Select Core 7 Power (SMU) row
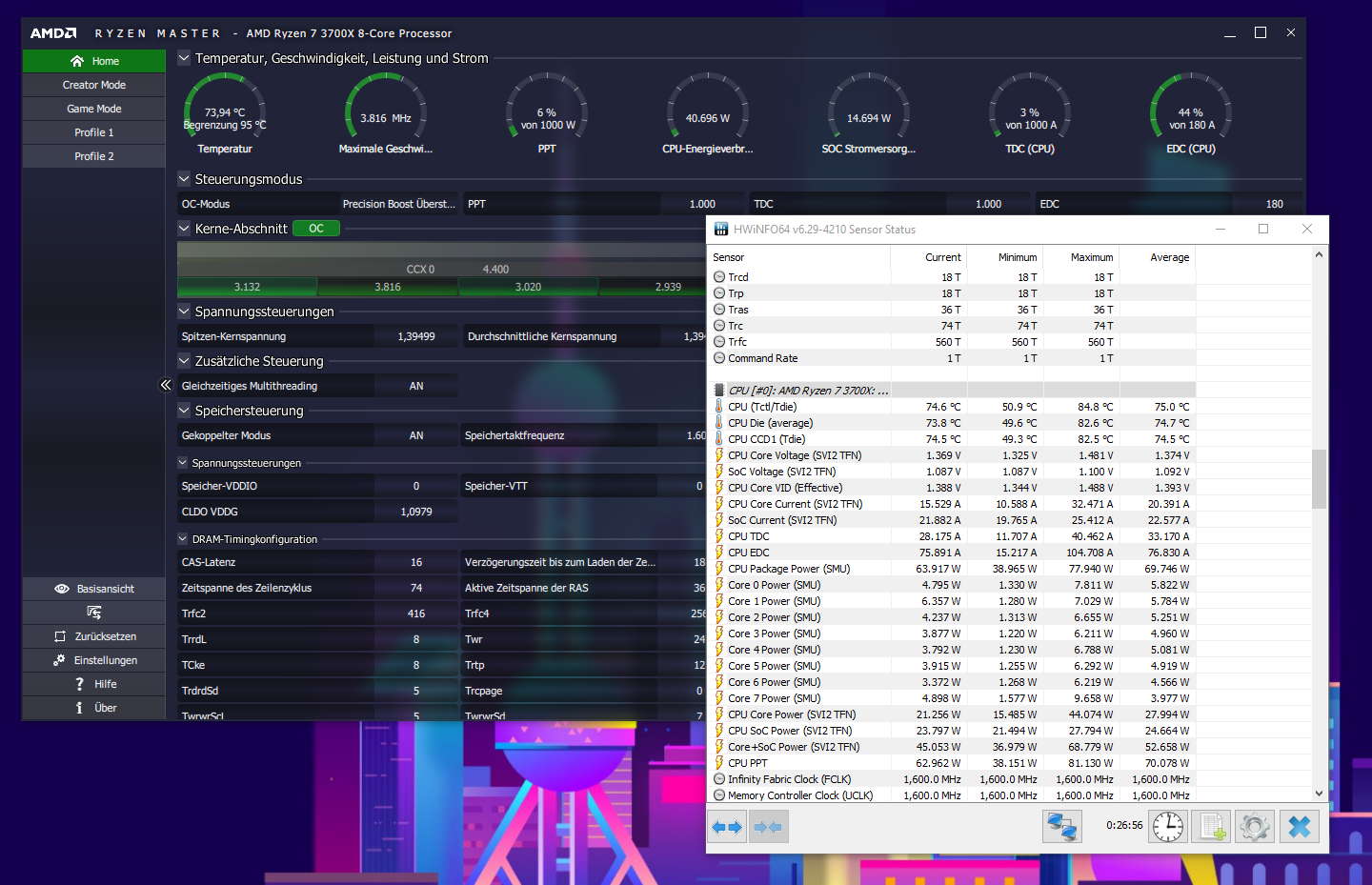Viewport: 1372px width, 885px height. pos(953,698)
